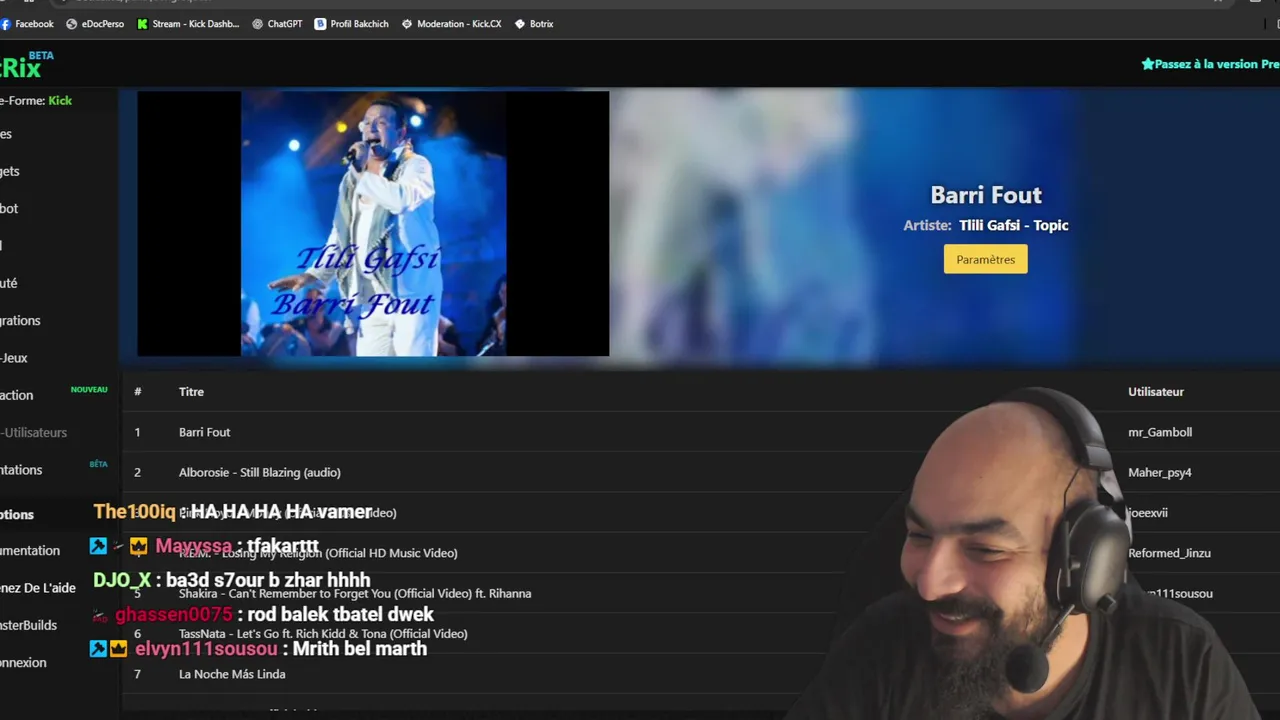Click the Profil Bakchich favicon
Viewport: 1280px width, 720px height.
[320, 24]
